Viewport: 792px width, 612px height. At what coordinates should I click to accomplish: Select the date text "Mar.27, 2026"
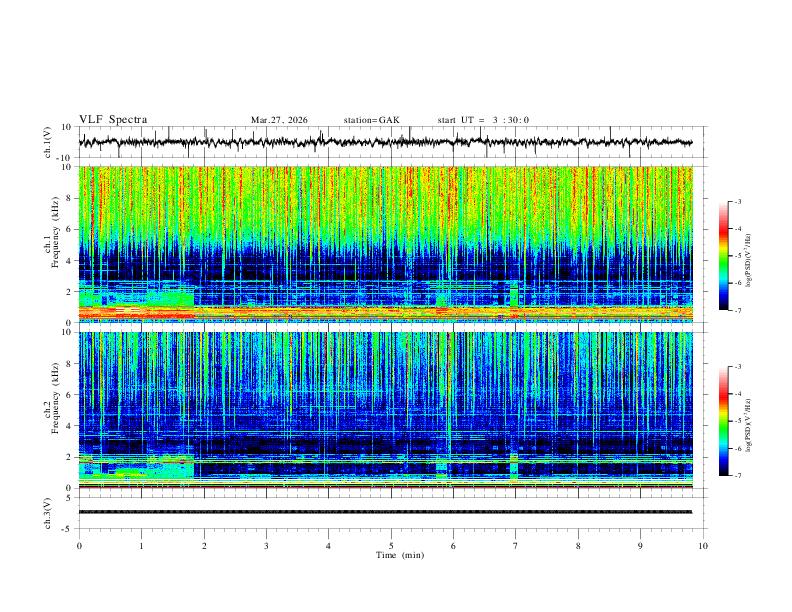279,120
